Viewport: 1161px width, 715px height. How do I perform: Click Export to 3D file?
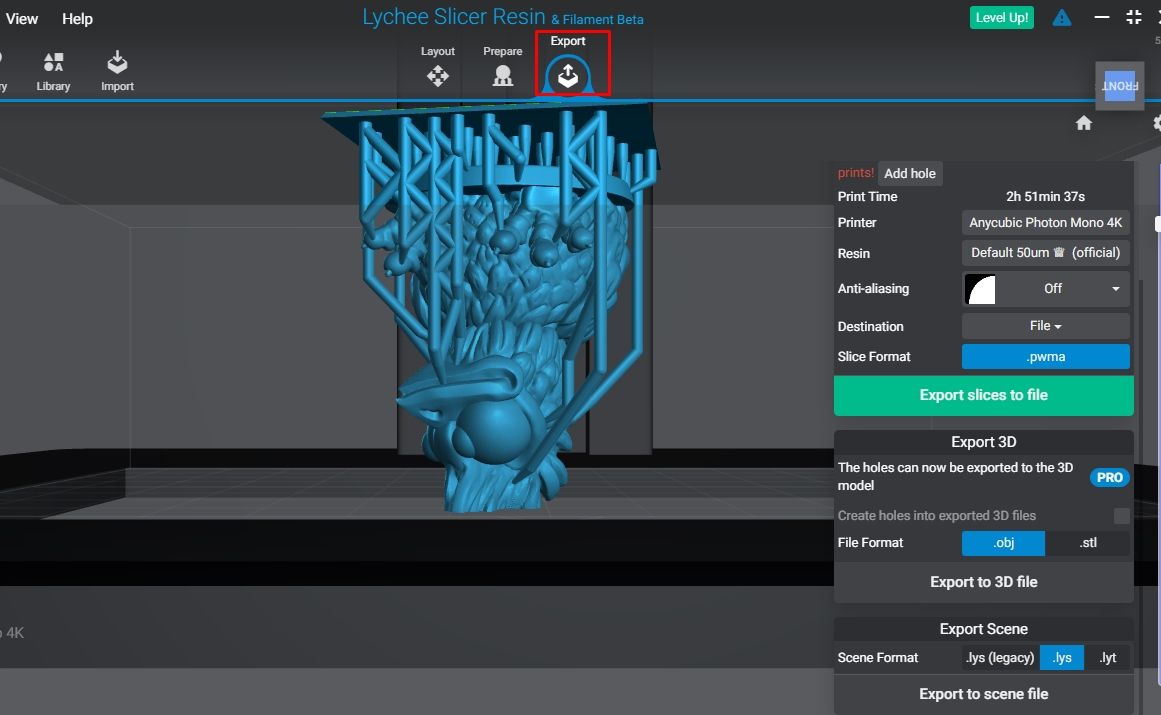coord(983,582)
